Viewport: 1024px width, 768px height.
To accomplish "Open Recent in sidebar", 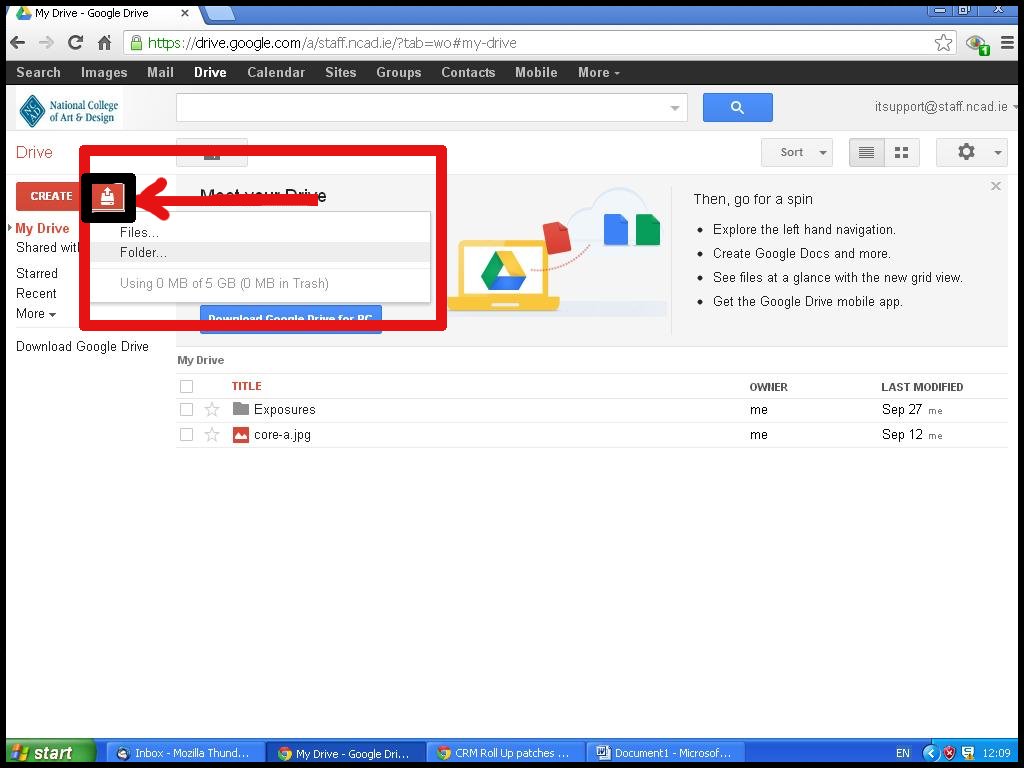I will pyautogui.click(x=36, y=294).
